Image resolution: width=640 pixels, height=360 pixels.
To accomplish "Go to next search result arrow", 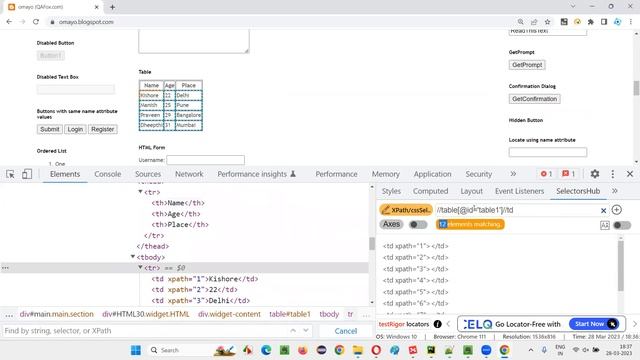I will pos(306,331).
